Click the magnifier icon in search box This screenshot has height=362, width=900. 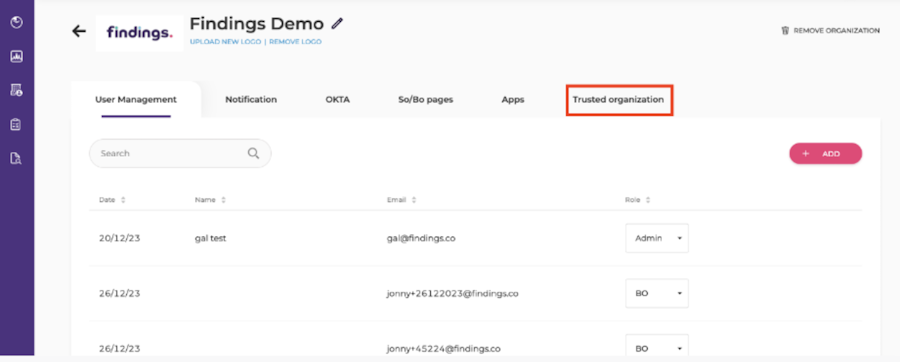pos(253,153)
